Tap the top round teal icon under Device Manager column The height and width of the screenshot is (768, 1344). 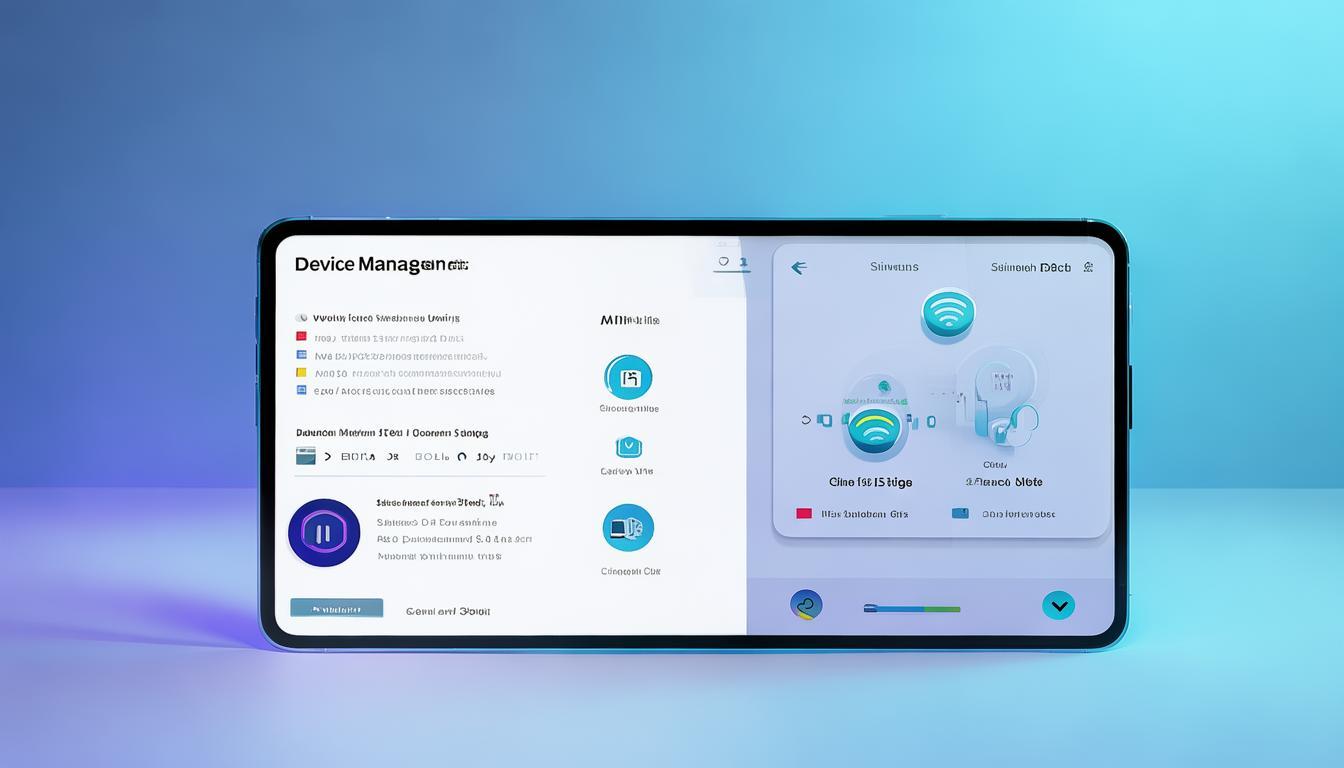tap(628, 378)
